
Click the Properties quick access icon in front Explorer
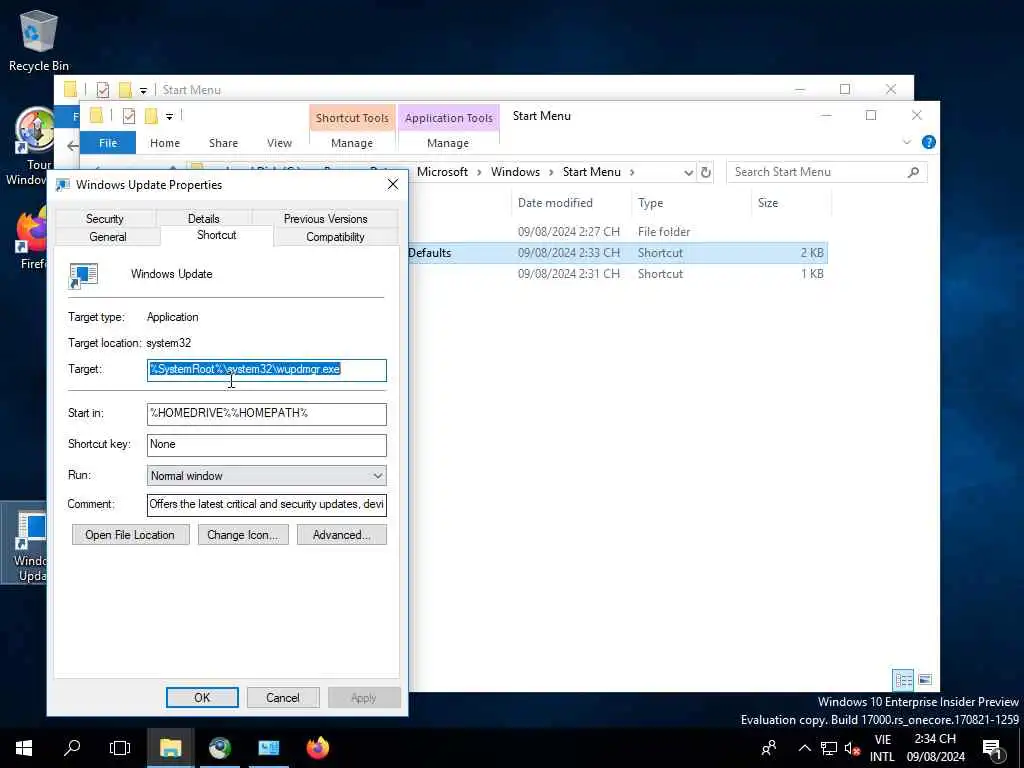[x=129, y=116]
